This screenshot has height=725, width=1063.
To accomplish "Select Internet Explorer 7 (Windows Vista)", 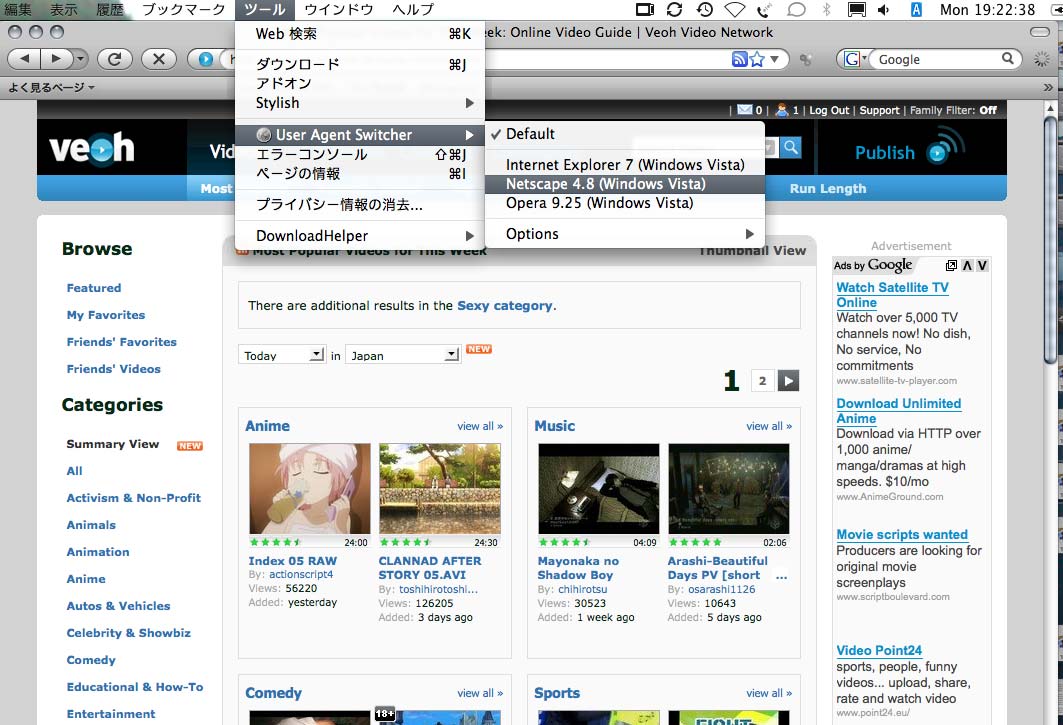I will pos(624,165).
